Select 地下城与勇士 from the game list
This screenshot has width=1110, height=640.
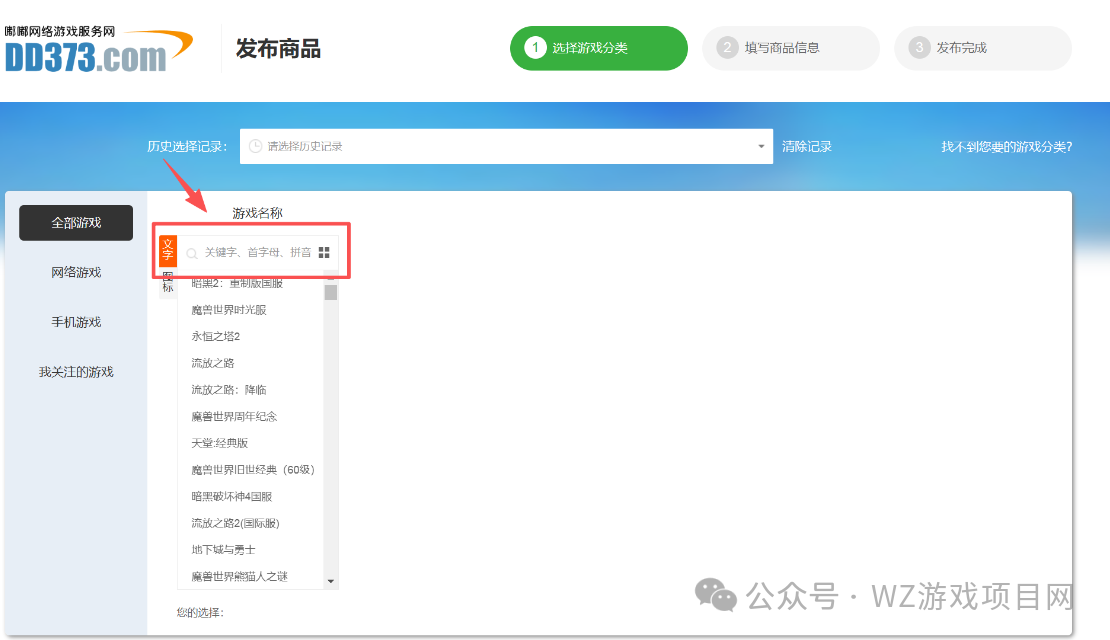[224, 549]
